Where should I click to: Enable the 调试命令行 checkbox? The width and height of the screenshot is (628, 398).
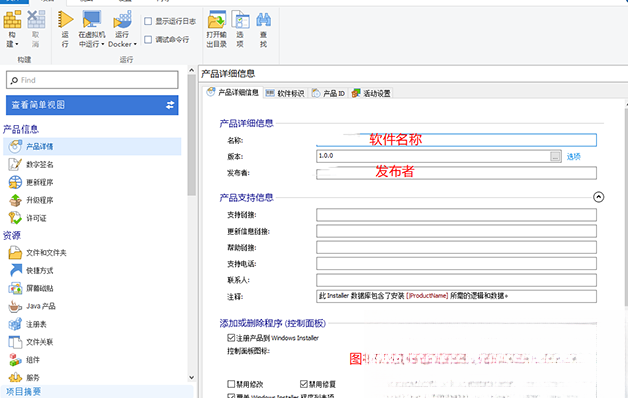(148, 39)
